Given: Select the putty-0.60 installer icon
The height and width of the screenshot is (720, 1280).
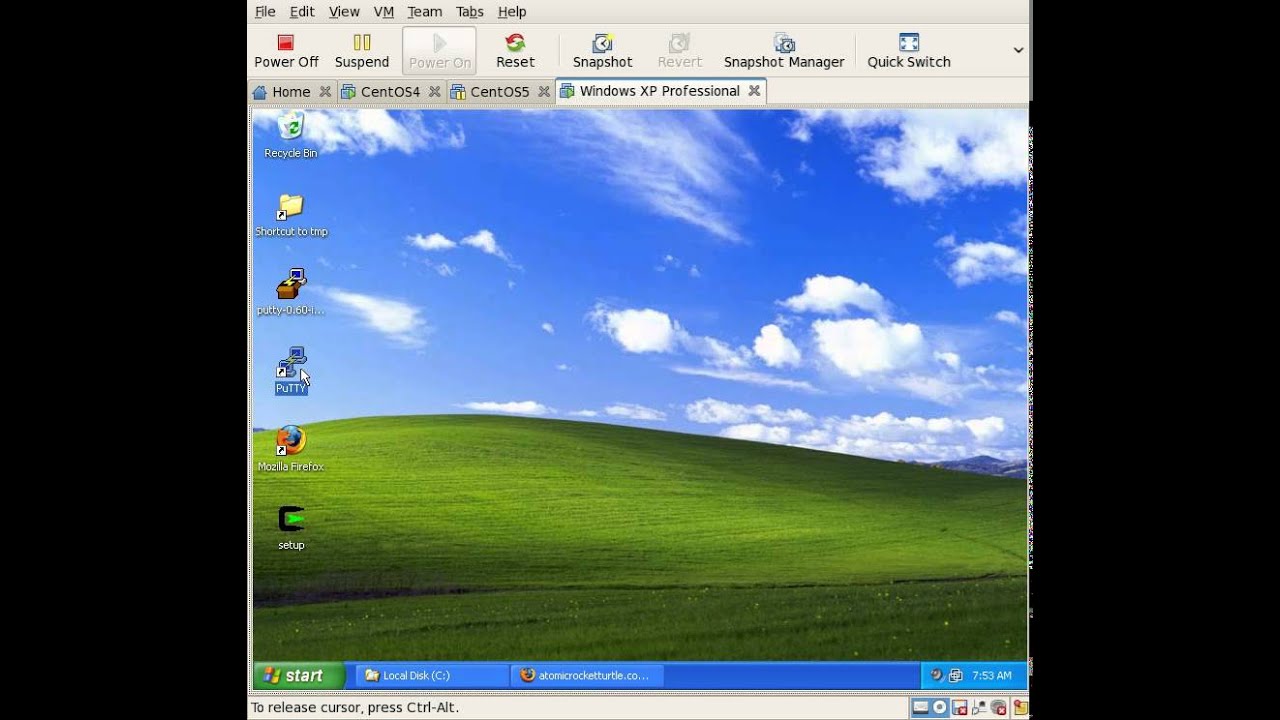Looking at the screenshot, I should pos(291,292).
